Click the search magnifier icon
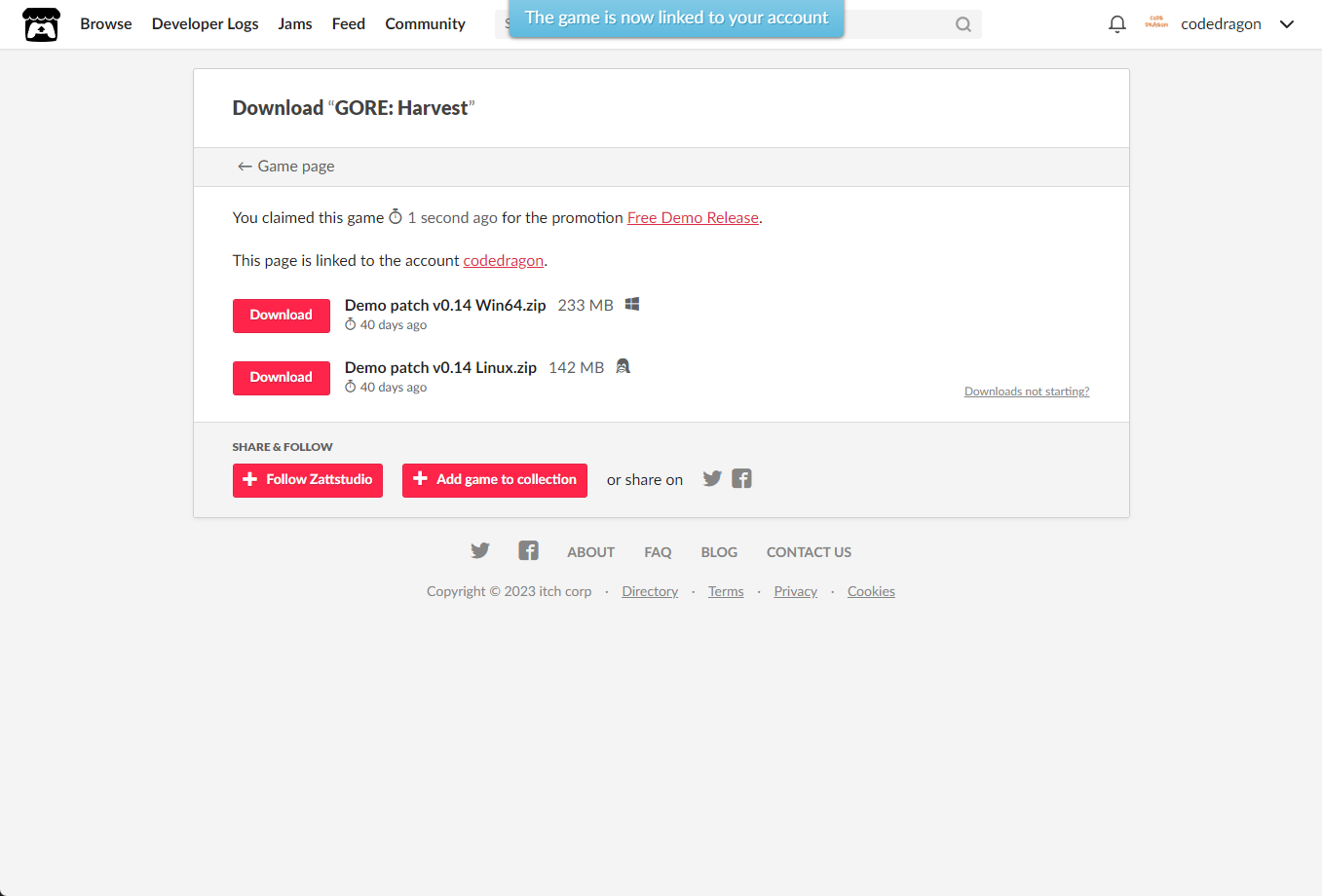 963,24
